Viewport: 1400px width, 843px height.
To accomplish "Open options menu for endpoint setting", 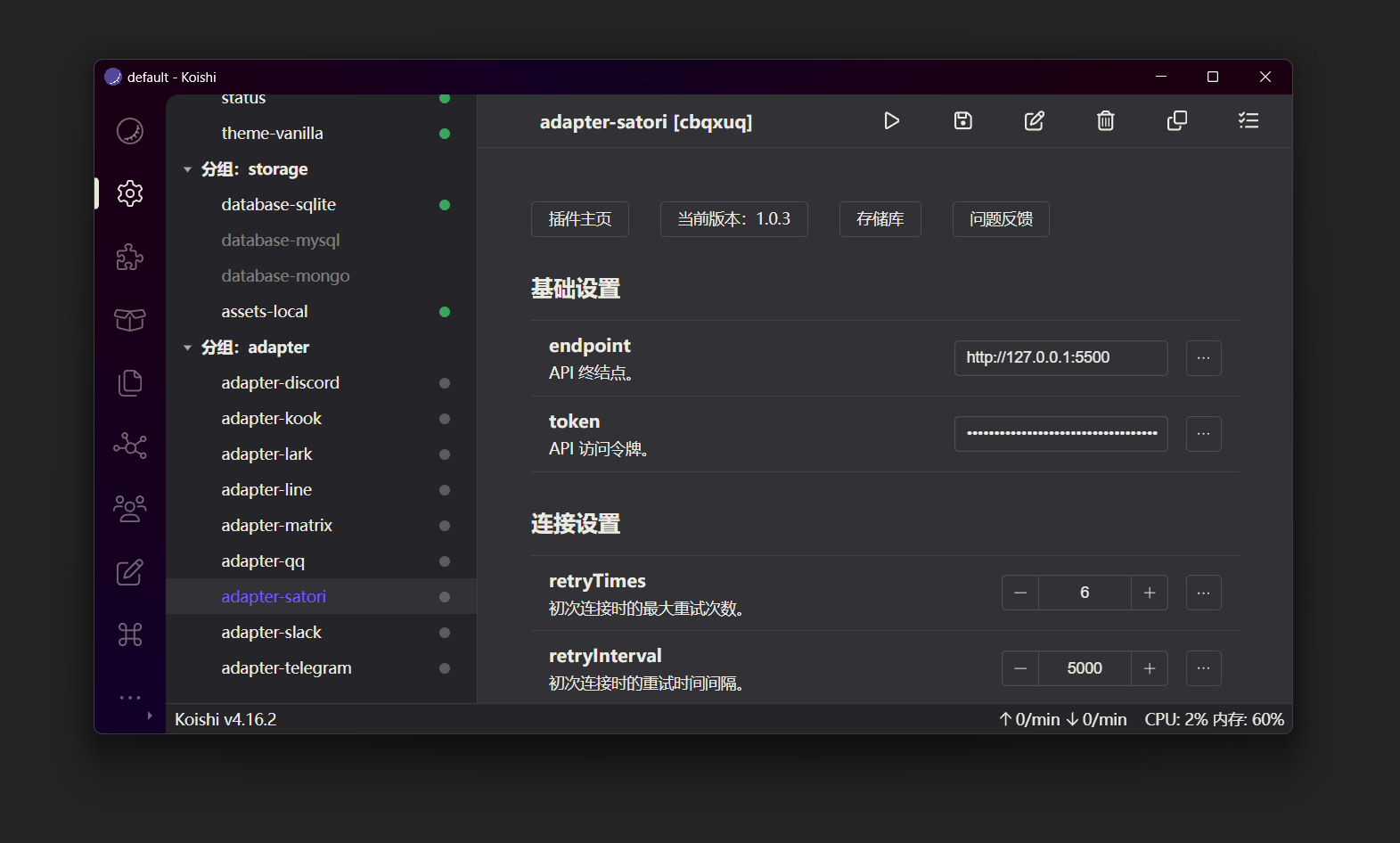I will [x=1204, y=358].
